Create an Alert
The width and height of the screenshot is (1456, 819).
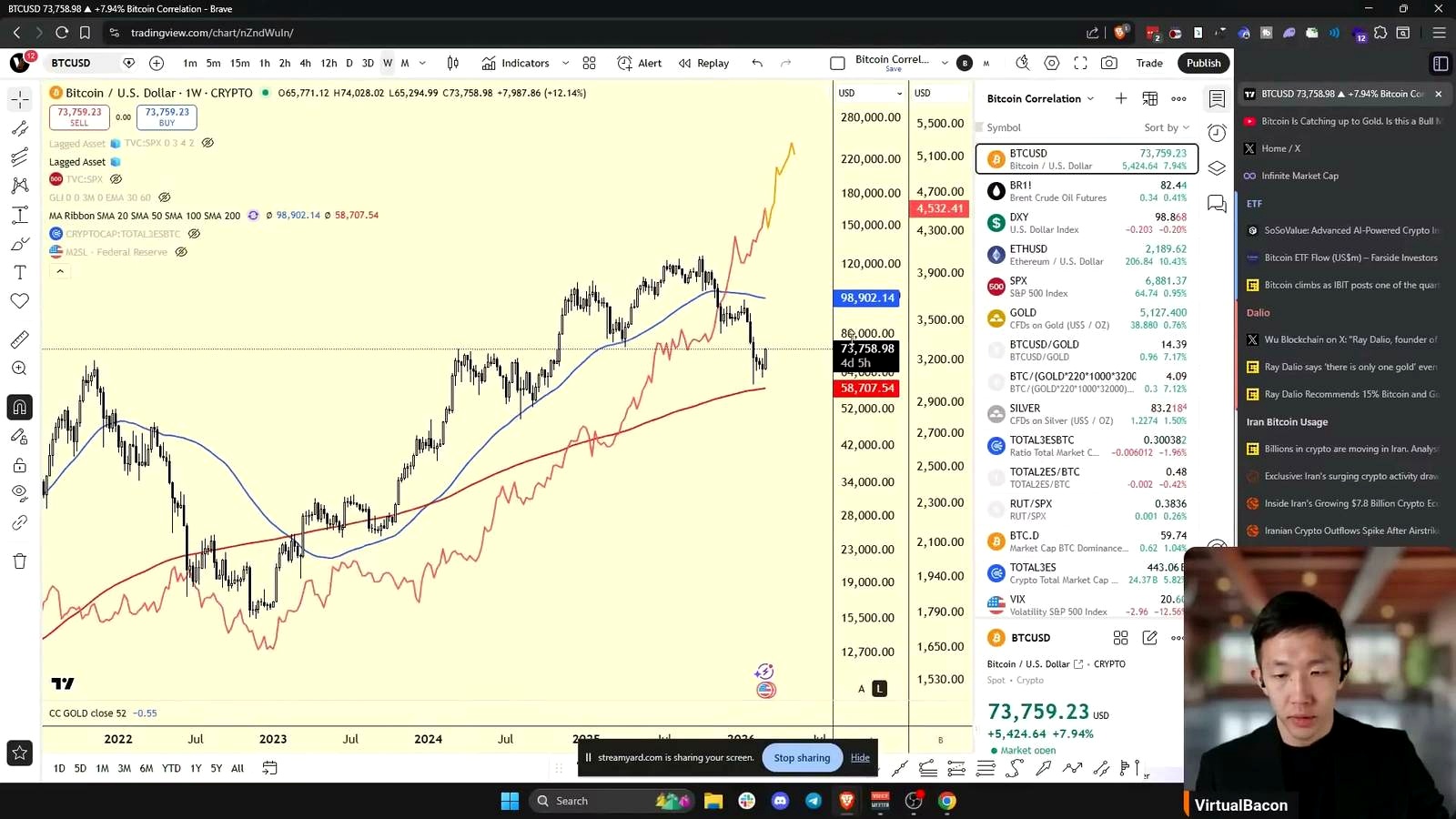click(x=640, y=63)
